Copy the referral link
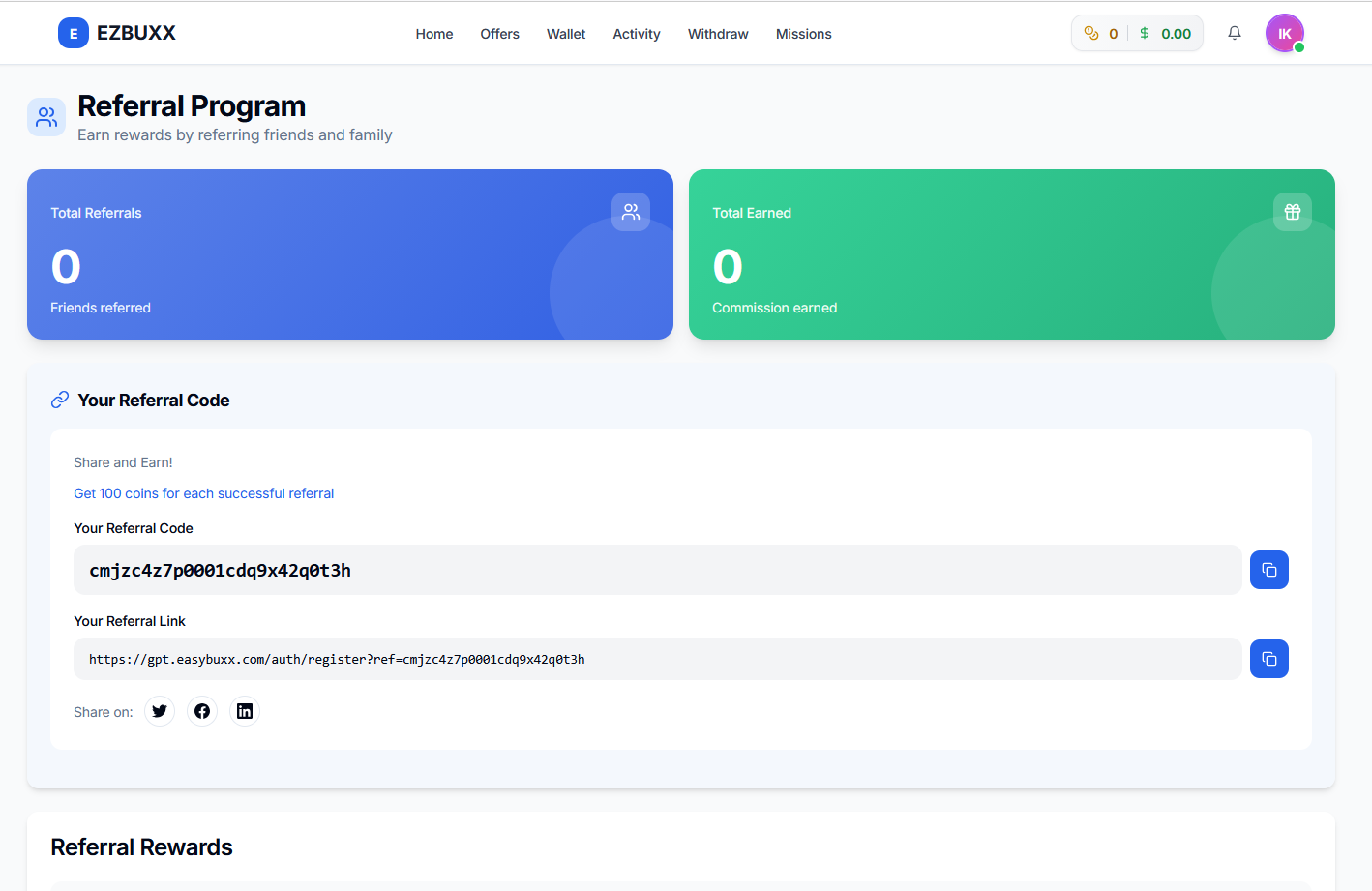 pyautogui.click(x=1268, y=659)
